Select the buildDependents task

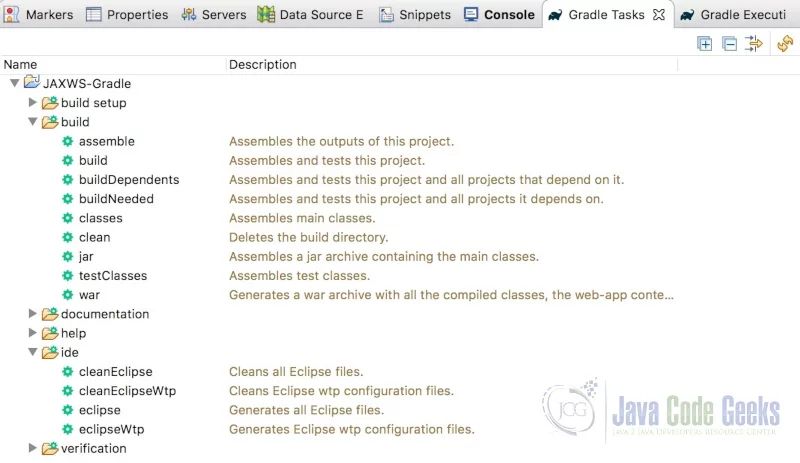[x=129, y=179]
